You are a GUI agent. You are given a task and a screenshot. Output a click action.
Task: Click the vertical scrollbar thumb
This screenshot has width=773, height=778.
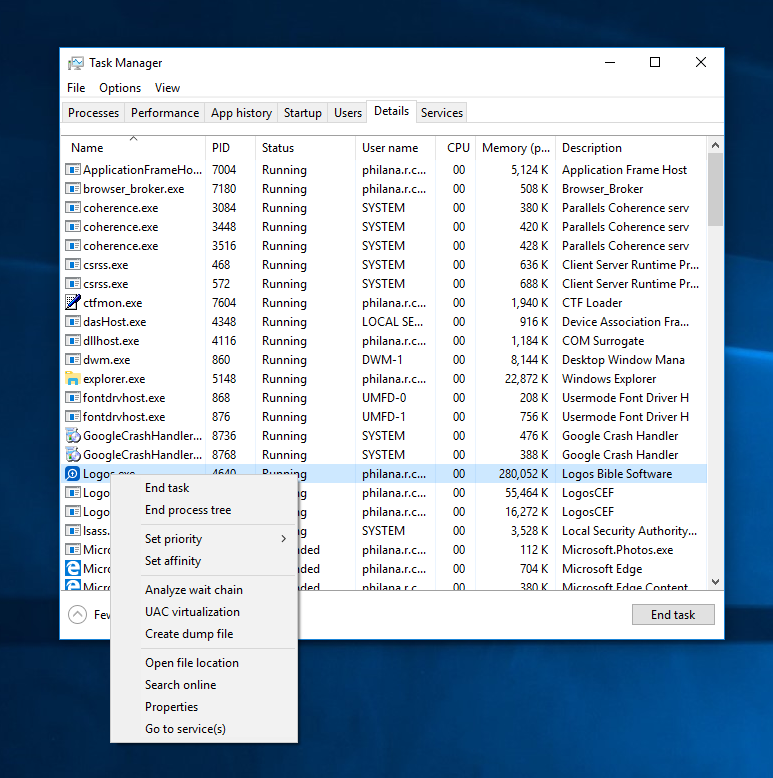(715, 189)
